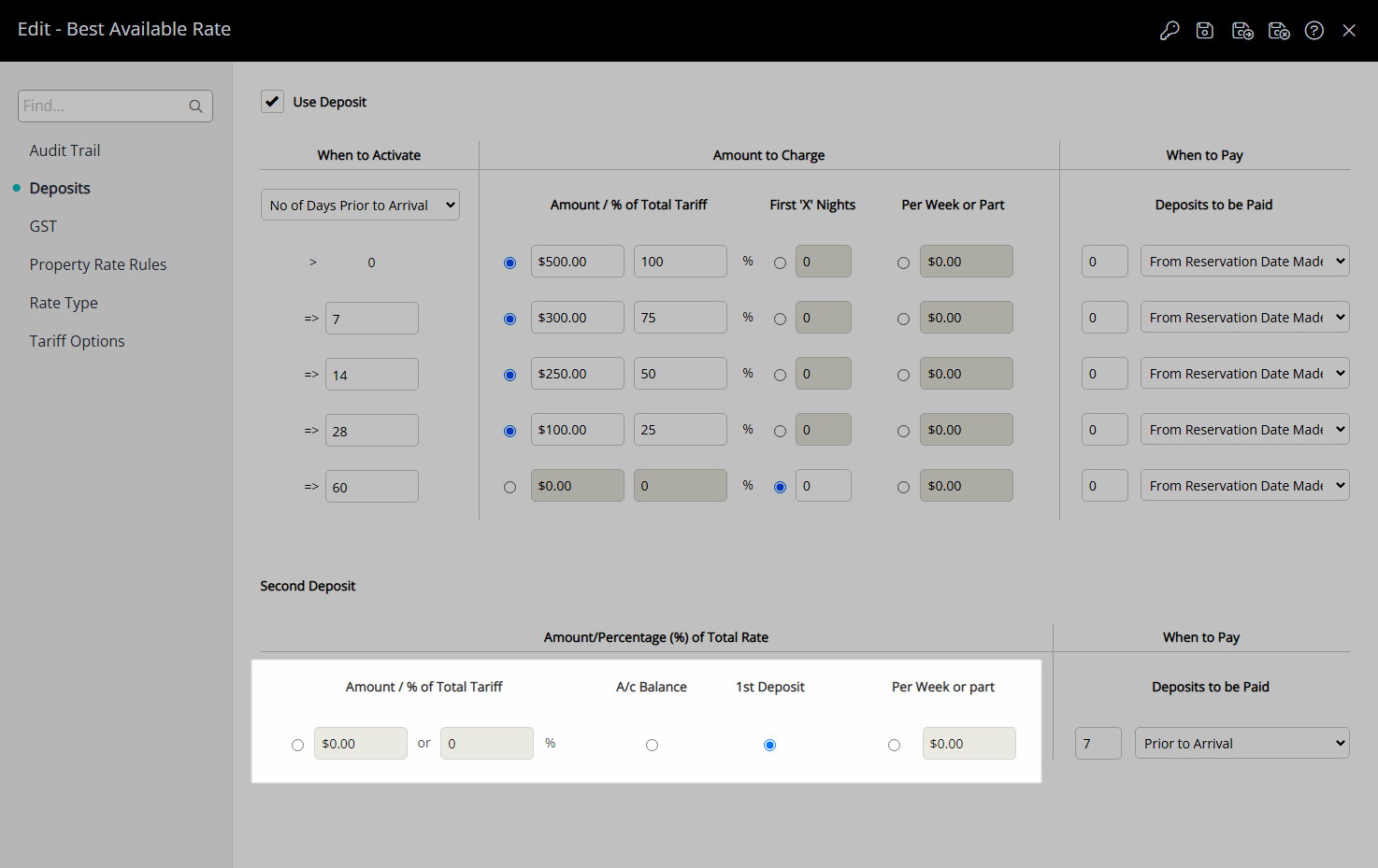The image size is (1378, 868).
Task: Click First 'X' Nights field in 60 days row
Action: (824, 485)
